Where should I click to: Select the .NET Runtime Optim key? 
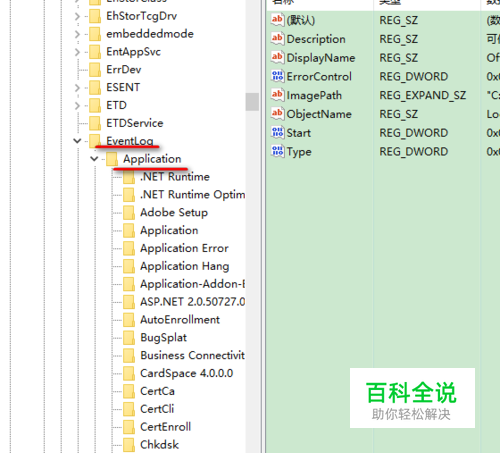(192, 195)
